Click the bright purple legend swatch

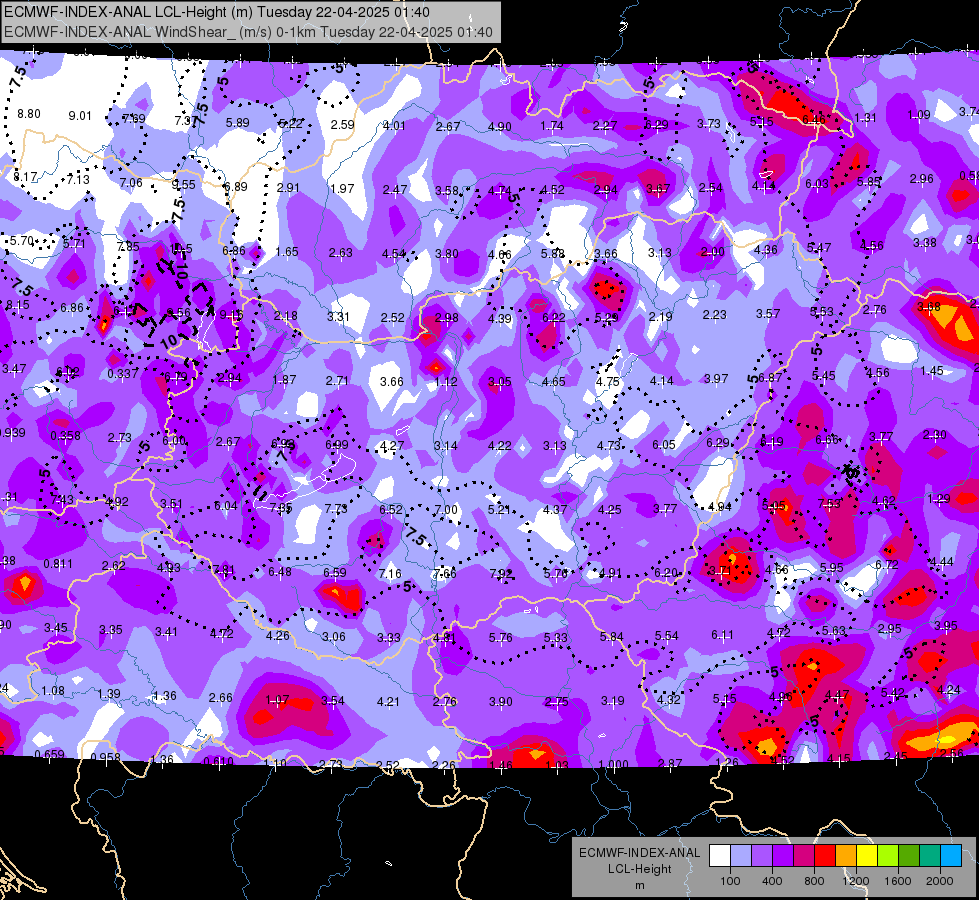click(783, 856)
